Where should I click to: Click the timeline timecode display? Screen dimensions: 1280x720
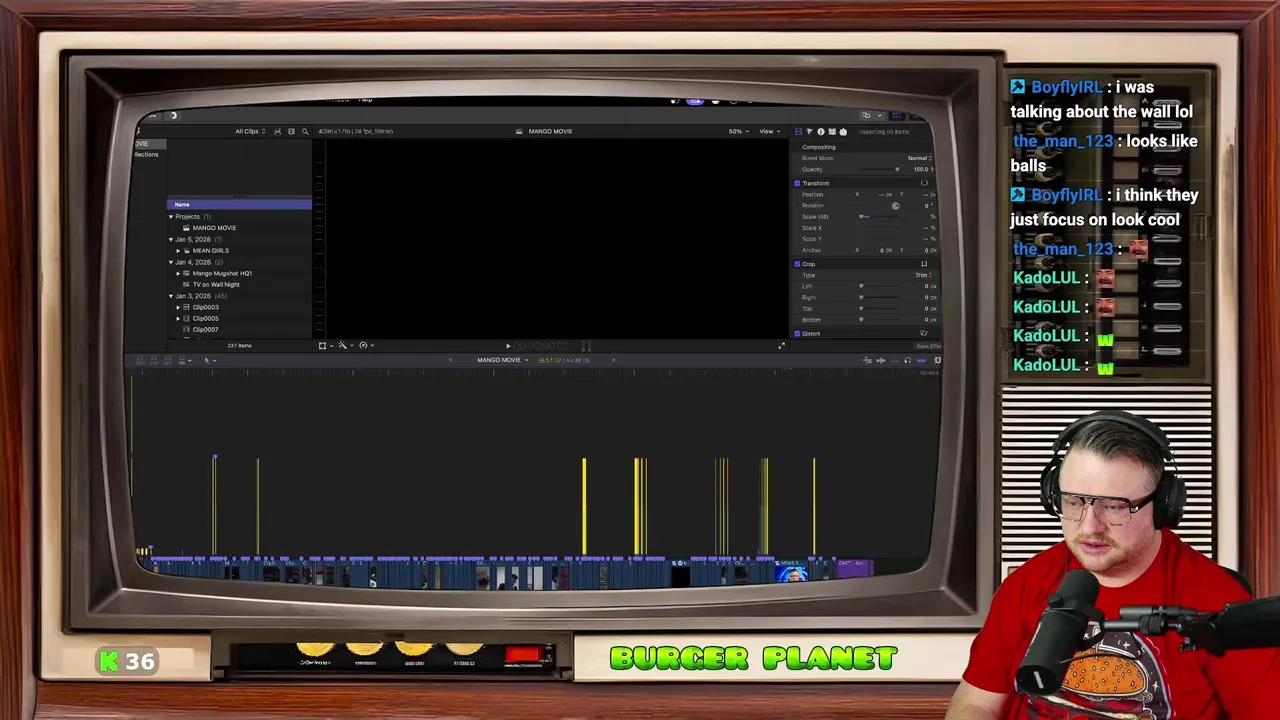click(564, 360)
